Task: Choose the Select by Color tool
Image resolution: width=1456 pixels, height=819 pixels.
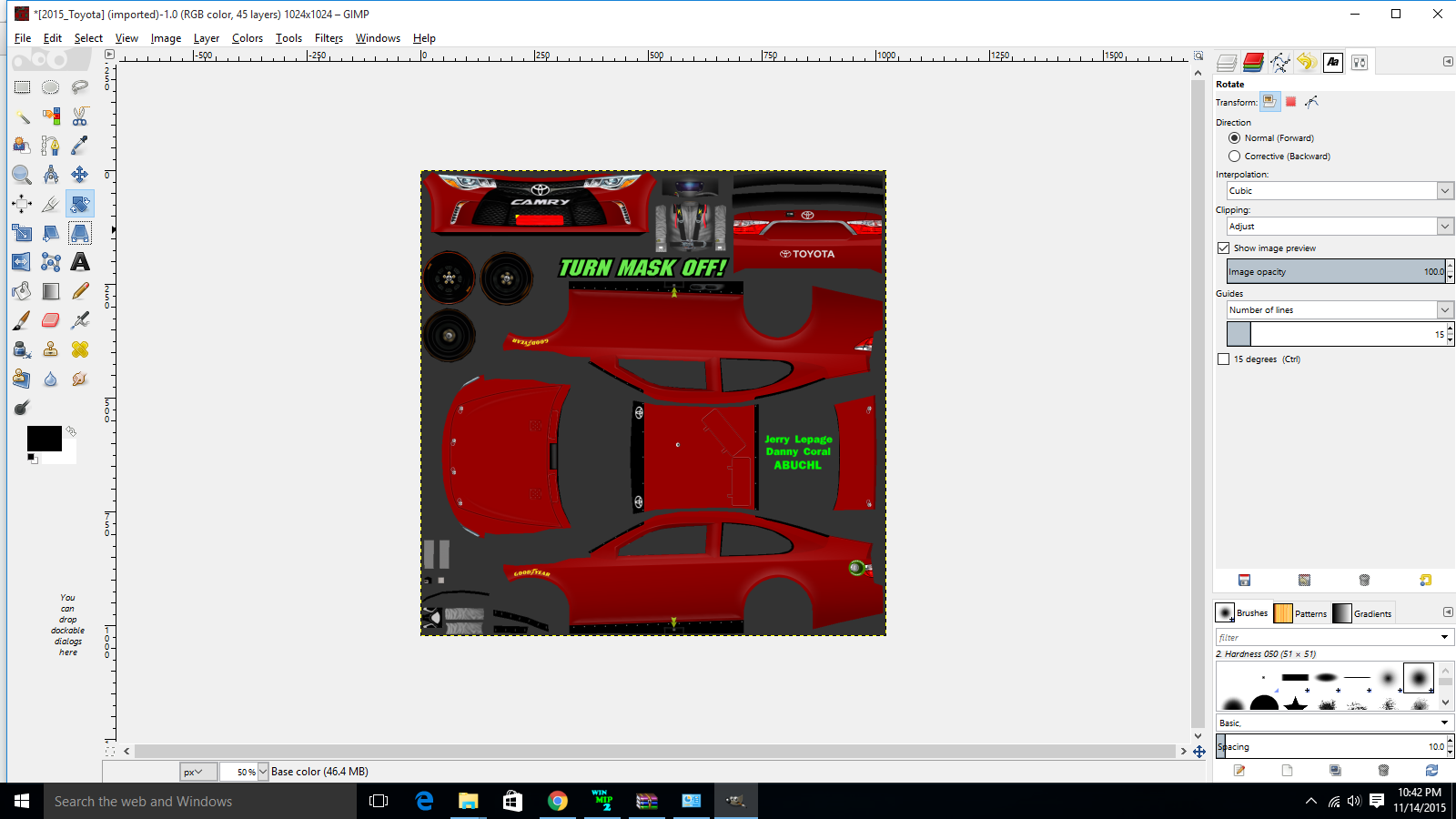Action: pos(51,116)
